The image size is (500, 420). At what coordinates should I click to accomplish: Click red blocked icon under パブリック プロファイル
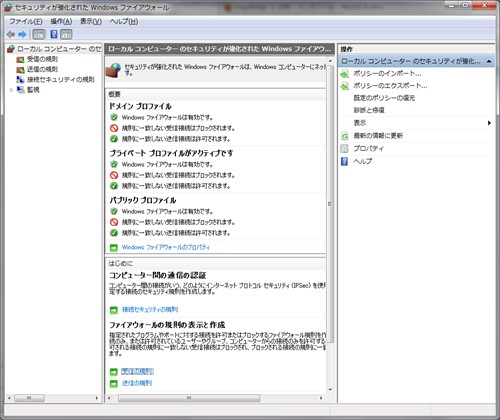click(114, 222)
